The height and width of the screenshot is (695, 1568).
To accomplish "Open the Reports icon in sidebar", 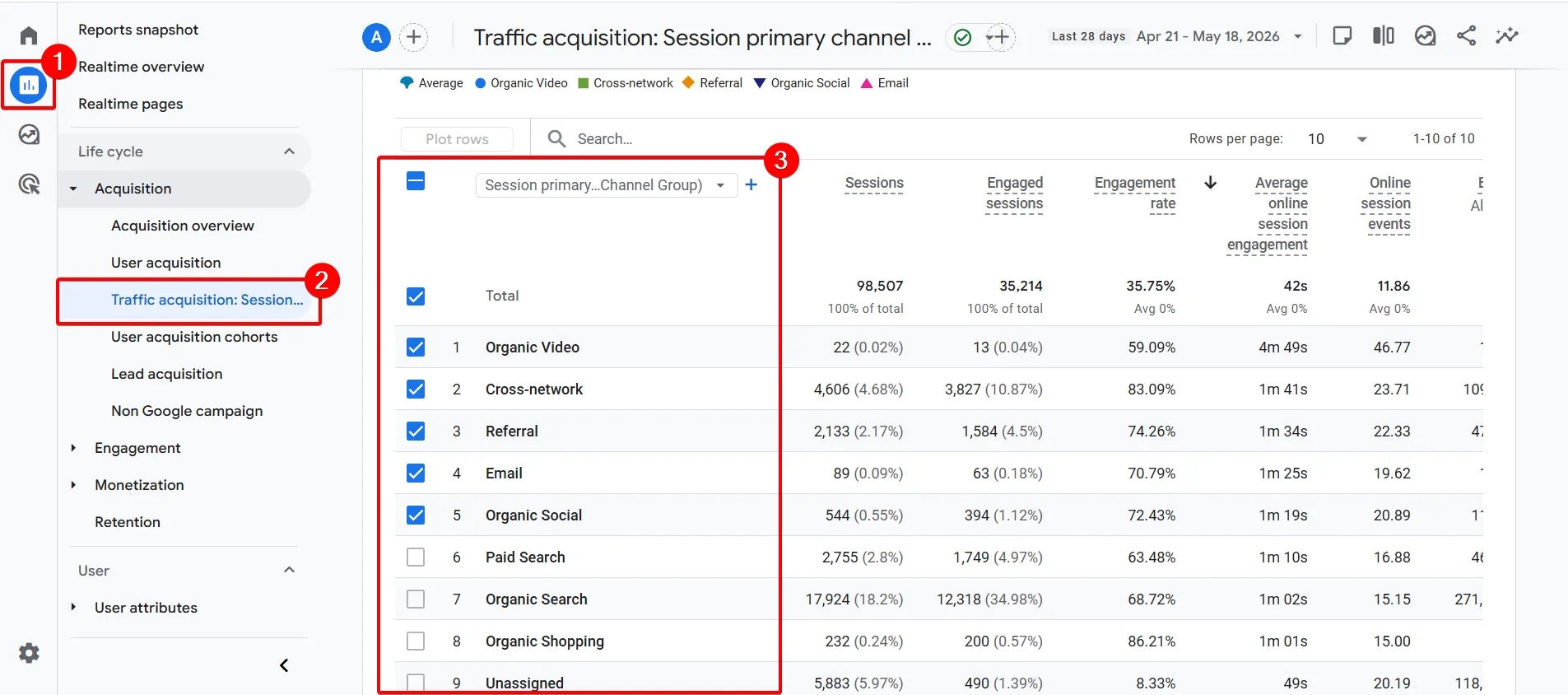I will (x=29, y=84).
